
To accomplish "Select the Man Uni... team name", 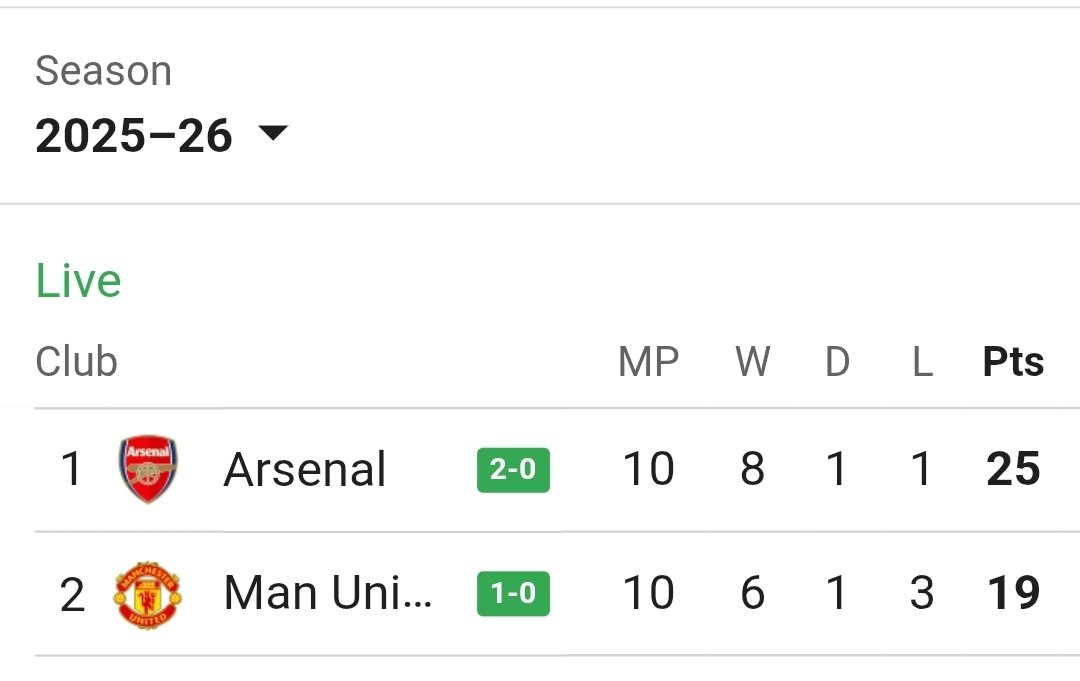I will (x=328, y=593).
